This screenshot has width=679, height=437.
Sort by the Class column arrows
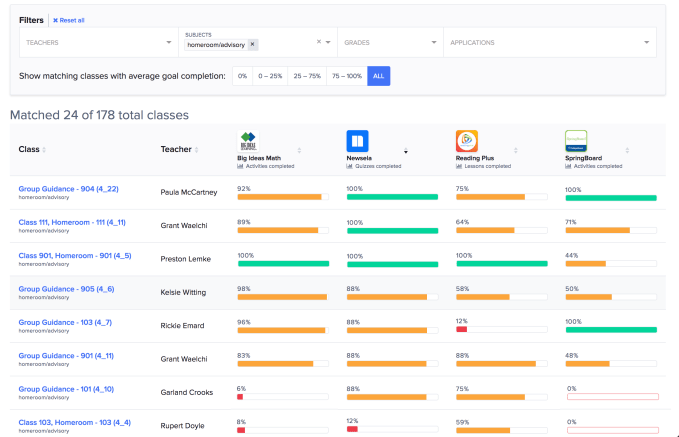click(x=44, y=150)
